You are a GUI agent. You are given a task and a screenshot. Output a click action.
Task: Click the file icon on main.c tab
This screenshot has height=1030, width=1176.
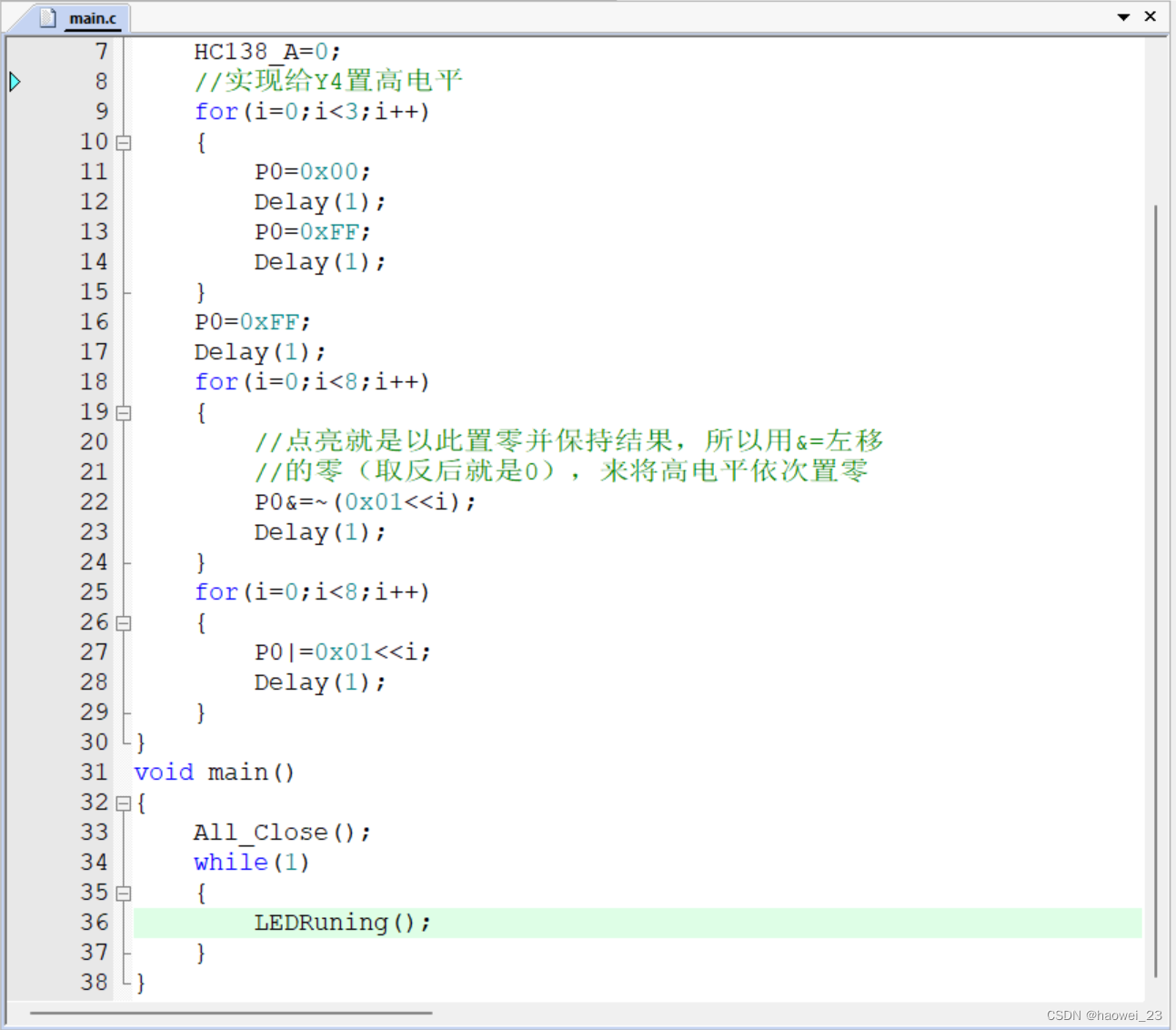[x=48, y=17]
